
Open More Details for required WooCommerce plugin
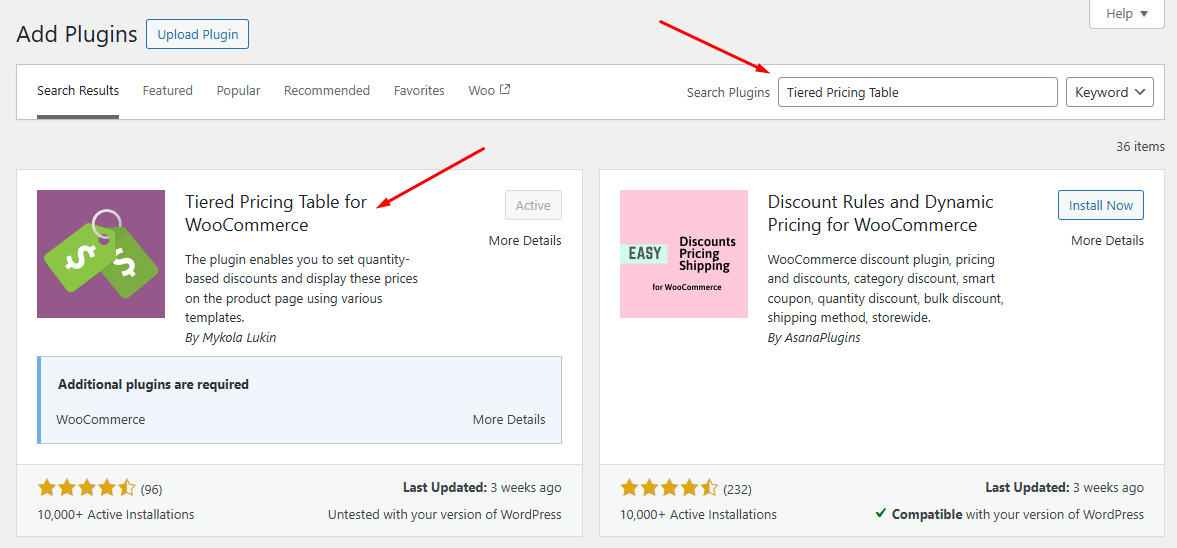tap(509, 420)
